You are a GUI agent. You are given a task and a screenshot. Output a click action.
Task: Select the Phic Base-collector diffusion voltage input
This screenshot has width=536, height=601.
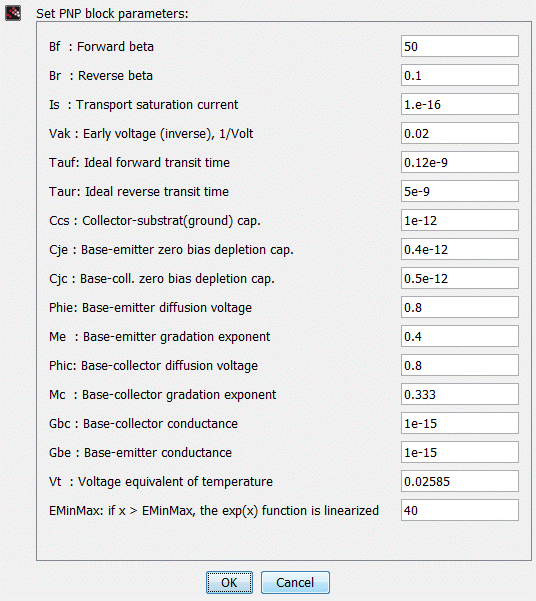tap(460, 365)
